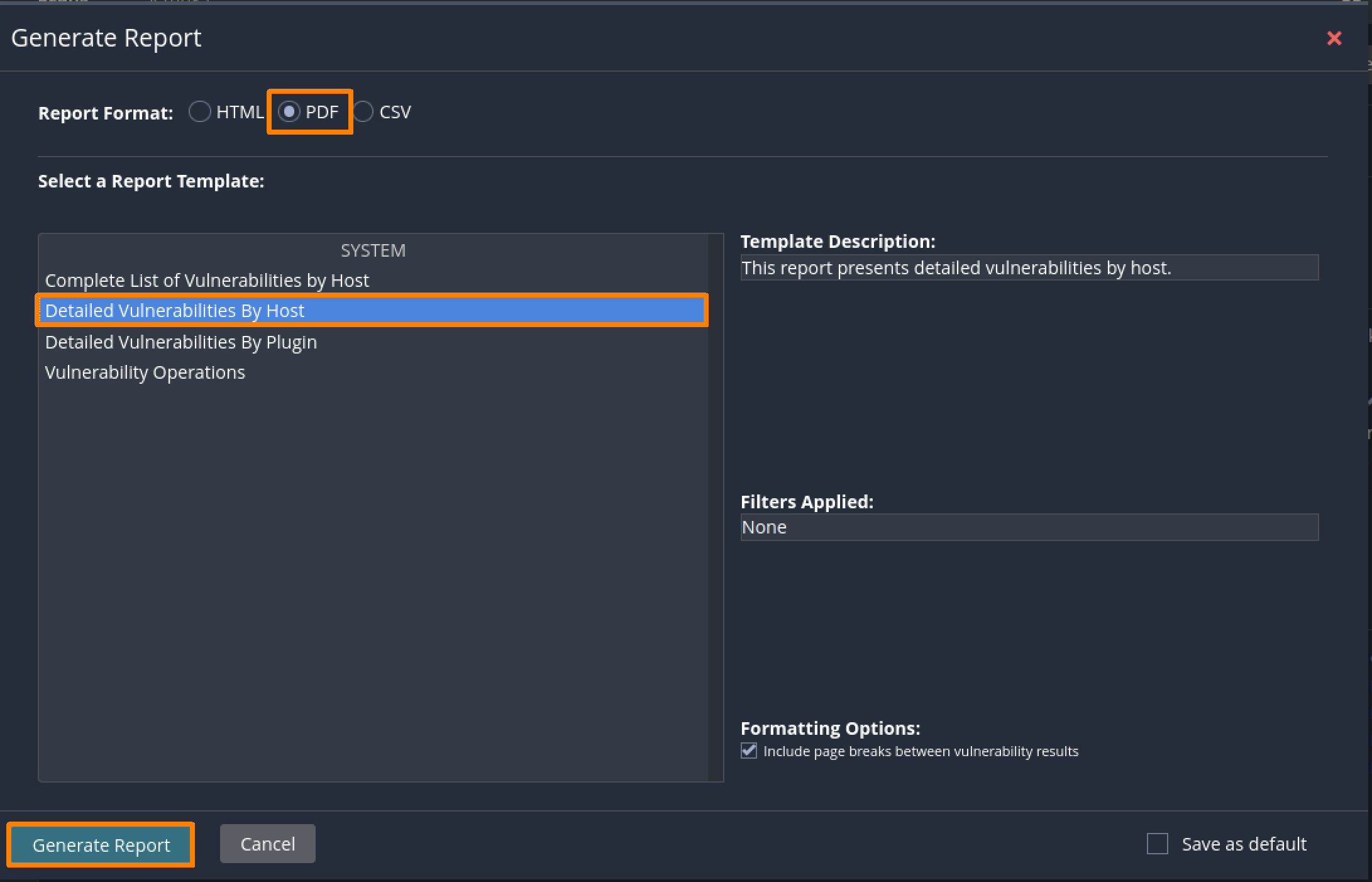1372x882 pixels.
Task: Choose Detailed Vulnerabilities By Plugin template
Action: [x=181, y=342]
